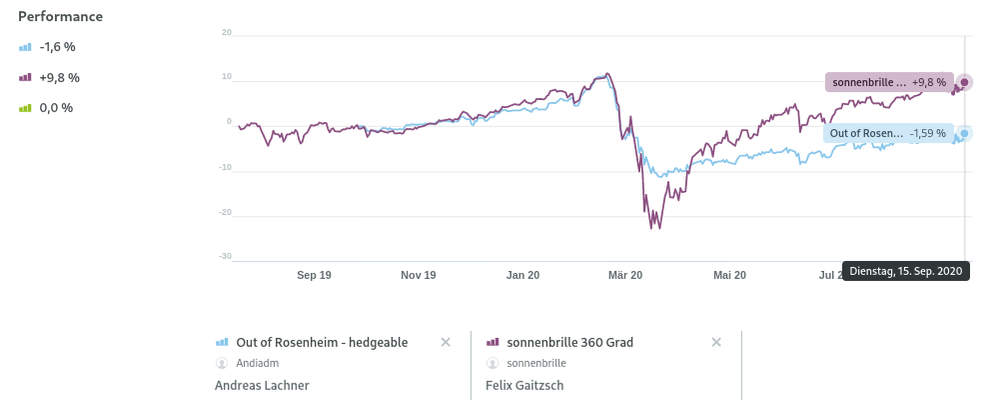Open the Out of Rosenheim - hedgeable wikifolio

pyautogui.click(x=322, y=342)
